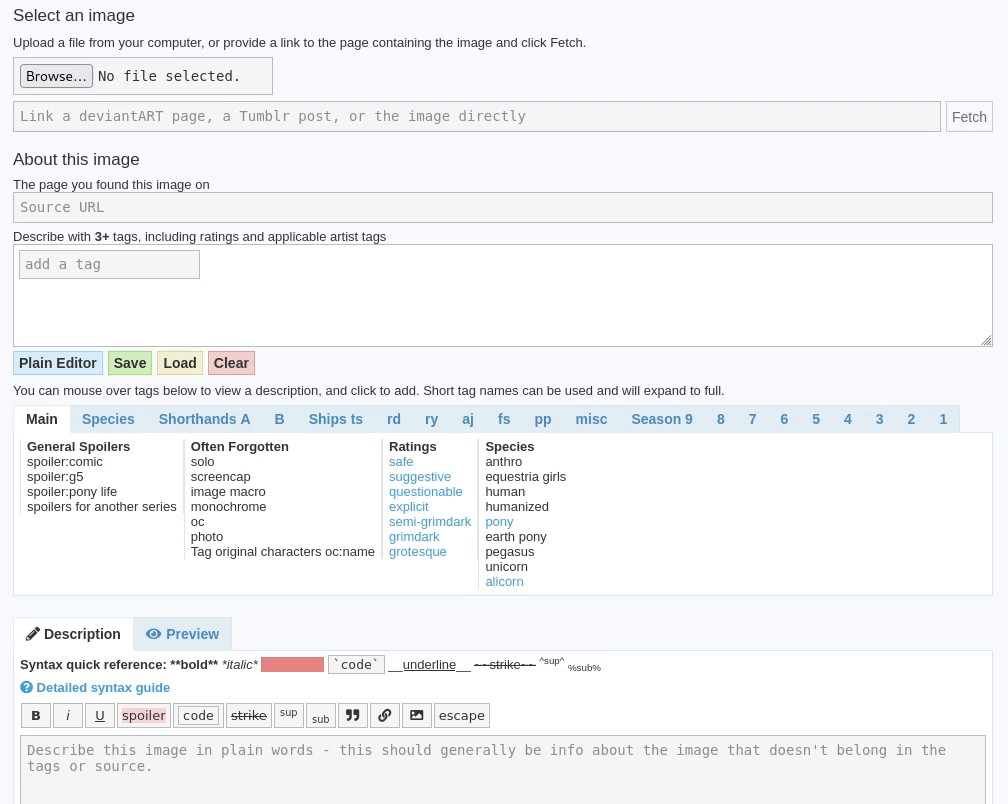Click the Bold formatting button

point(36,715)
